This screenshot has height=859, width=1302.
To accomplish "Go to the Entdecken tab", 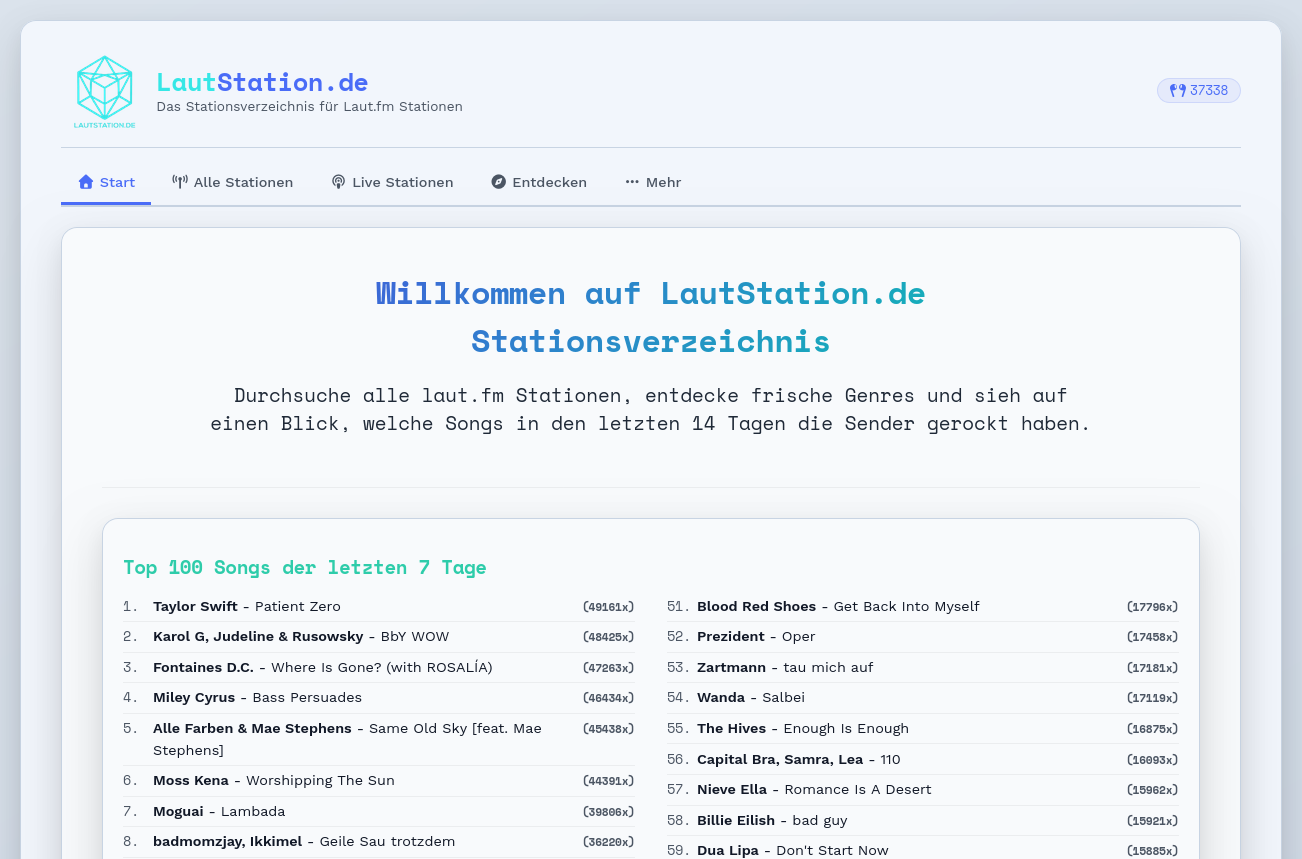I will [539, 182].
